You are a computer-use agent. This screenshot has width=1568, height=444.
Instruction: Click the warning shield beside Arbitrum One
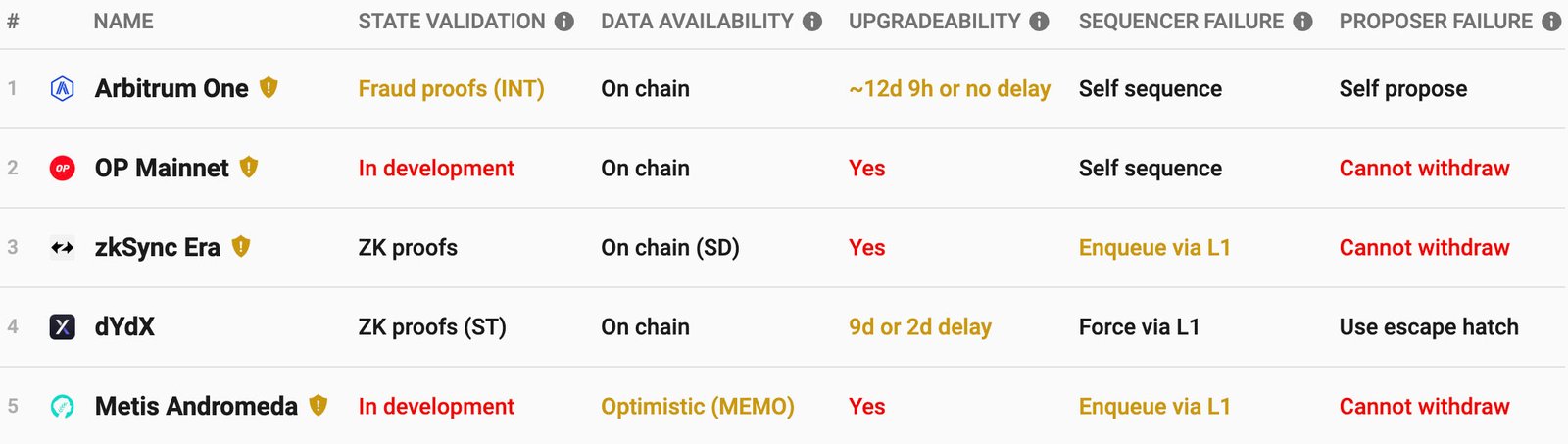pyautogui.click(x=269, y=88)
